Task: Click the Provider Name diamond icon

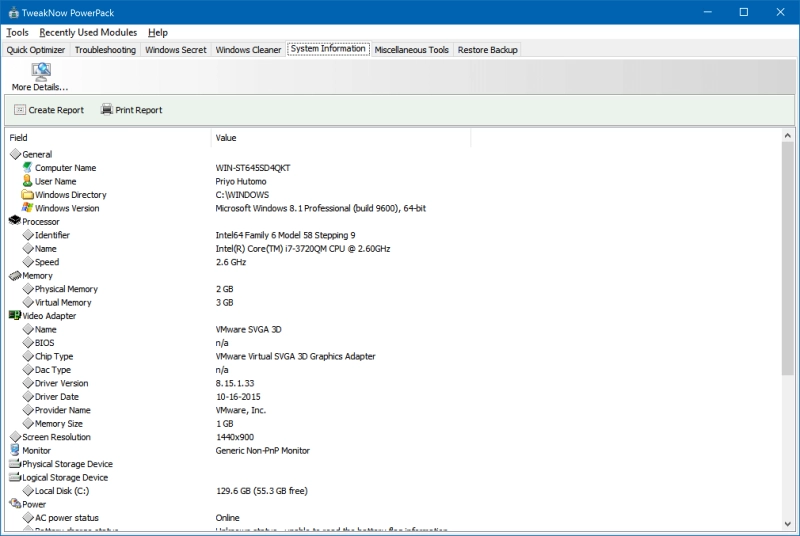Action: point(28,410)
